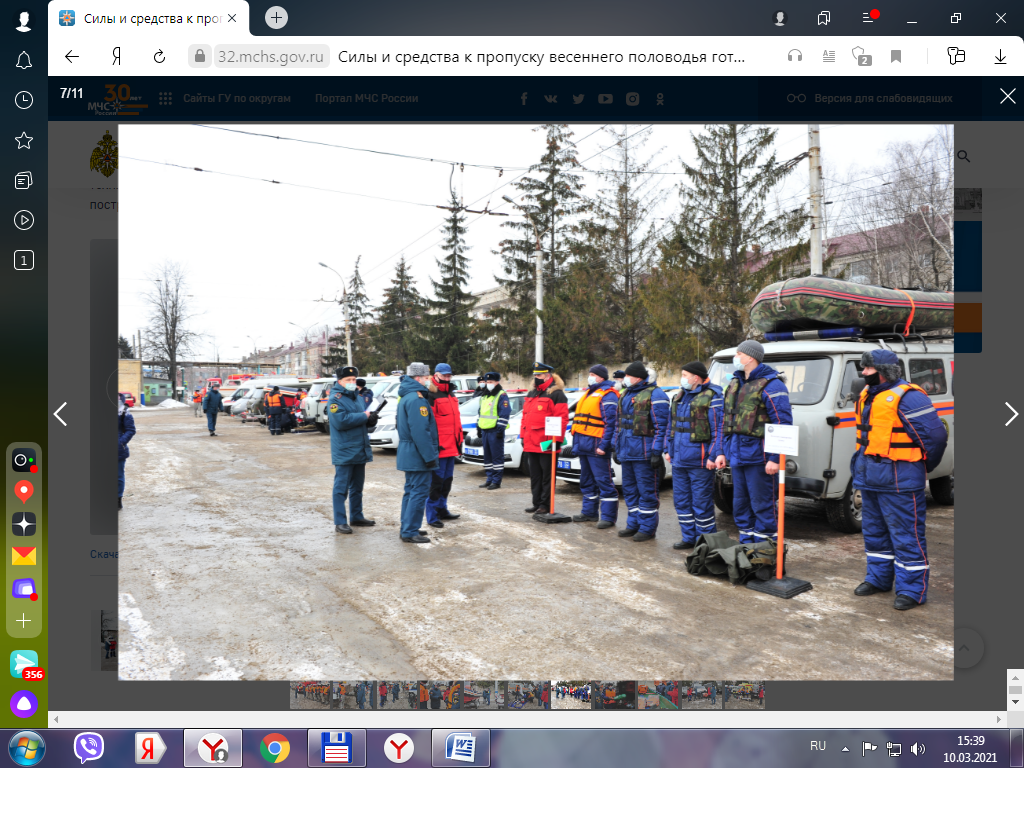Show the next gallery photo
1024x829 pixels.
tap(1010, 414)
